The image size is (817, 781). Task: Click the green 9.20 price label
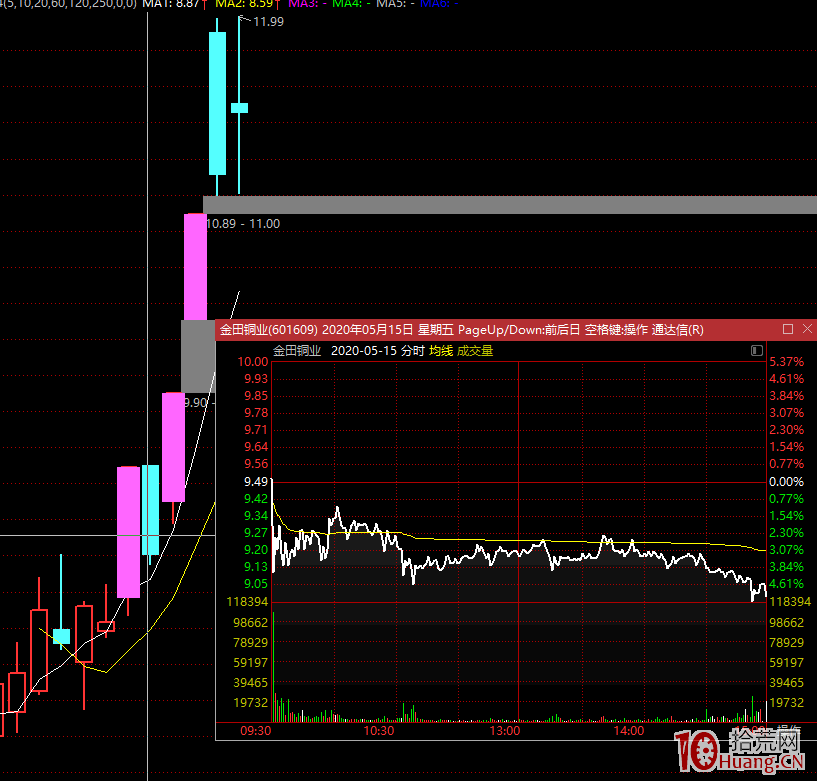pos(256,549)
